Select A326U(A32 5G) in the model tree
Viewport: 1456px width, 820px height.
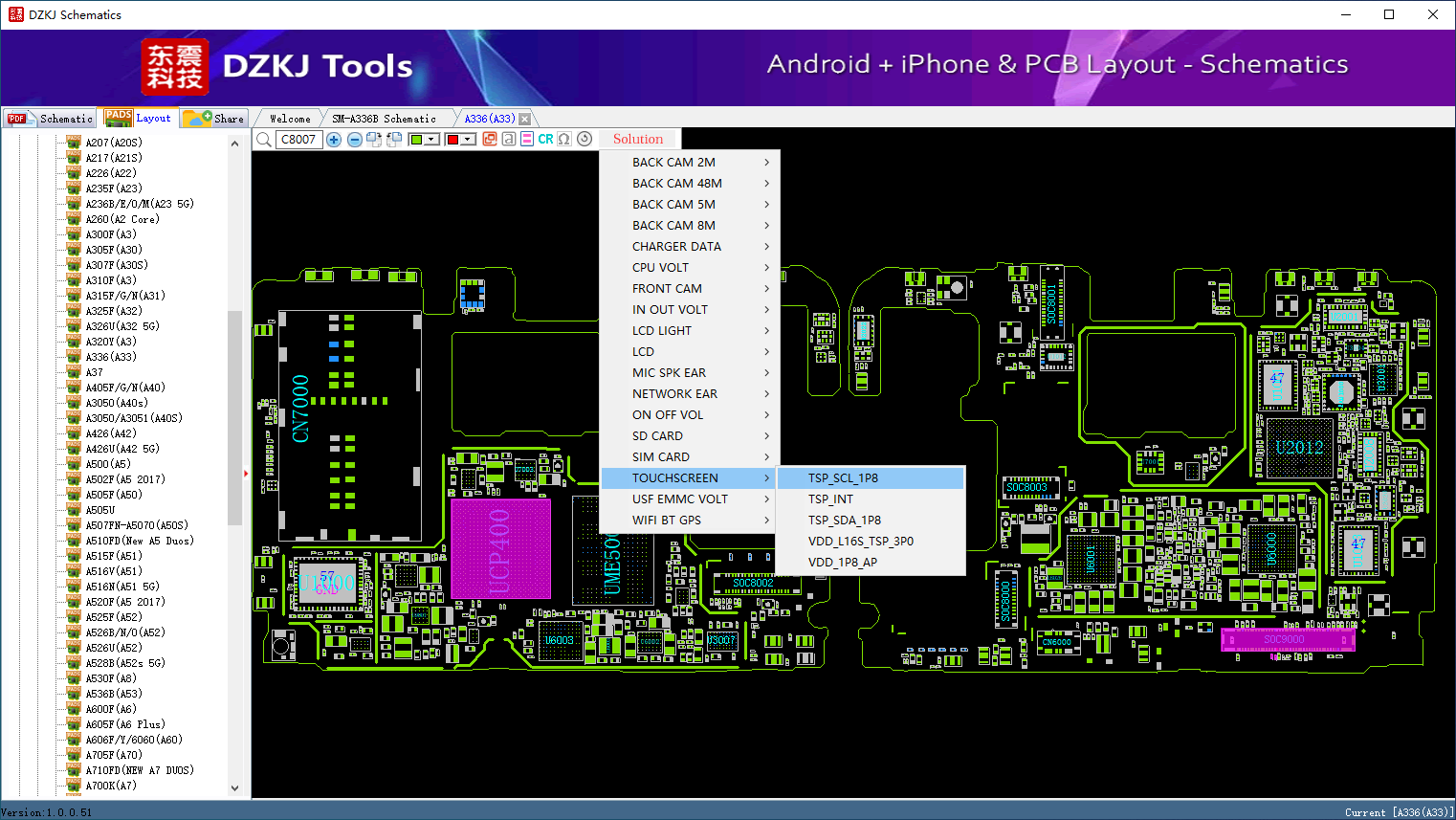[122, 326]
